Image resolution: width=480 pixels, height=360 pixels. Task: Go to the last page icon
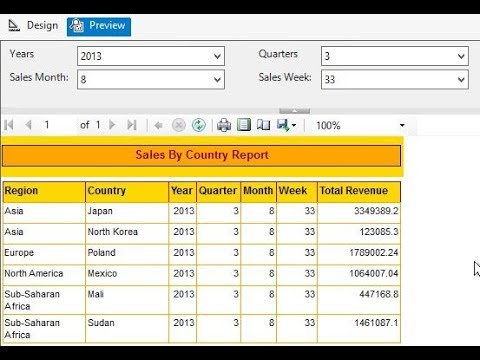point(132,125)
